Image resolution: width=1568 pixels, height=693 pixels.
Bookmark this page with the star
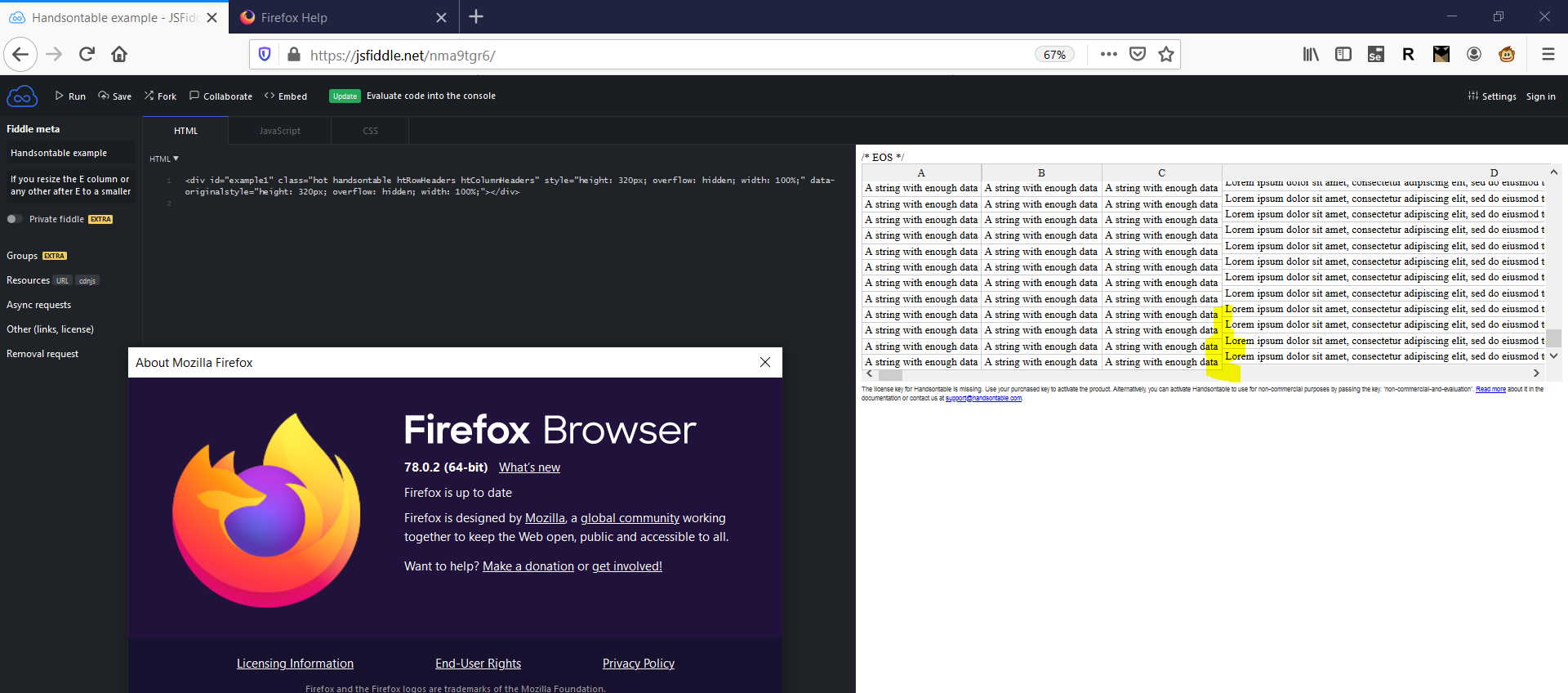(1166, 54)
